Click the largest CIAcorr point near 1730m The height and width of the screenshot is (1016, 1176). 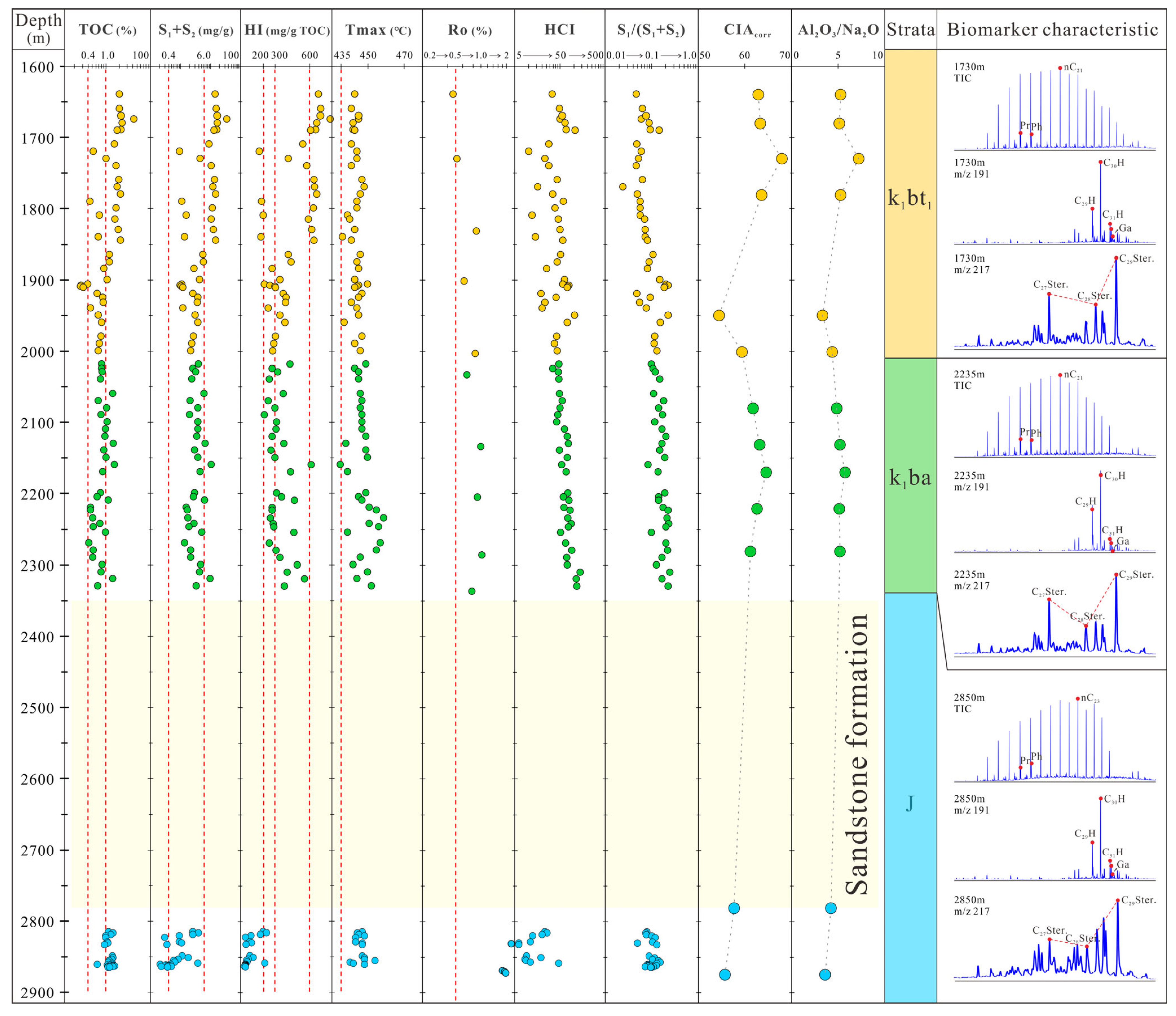coord(782,159)
